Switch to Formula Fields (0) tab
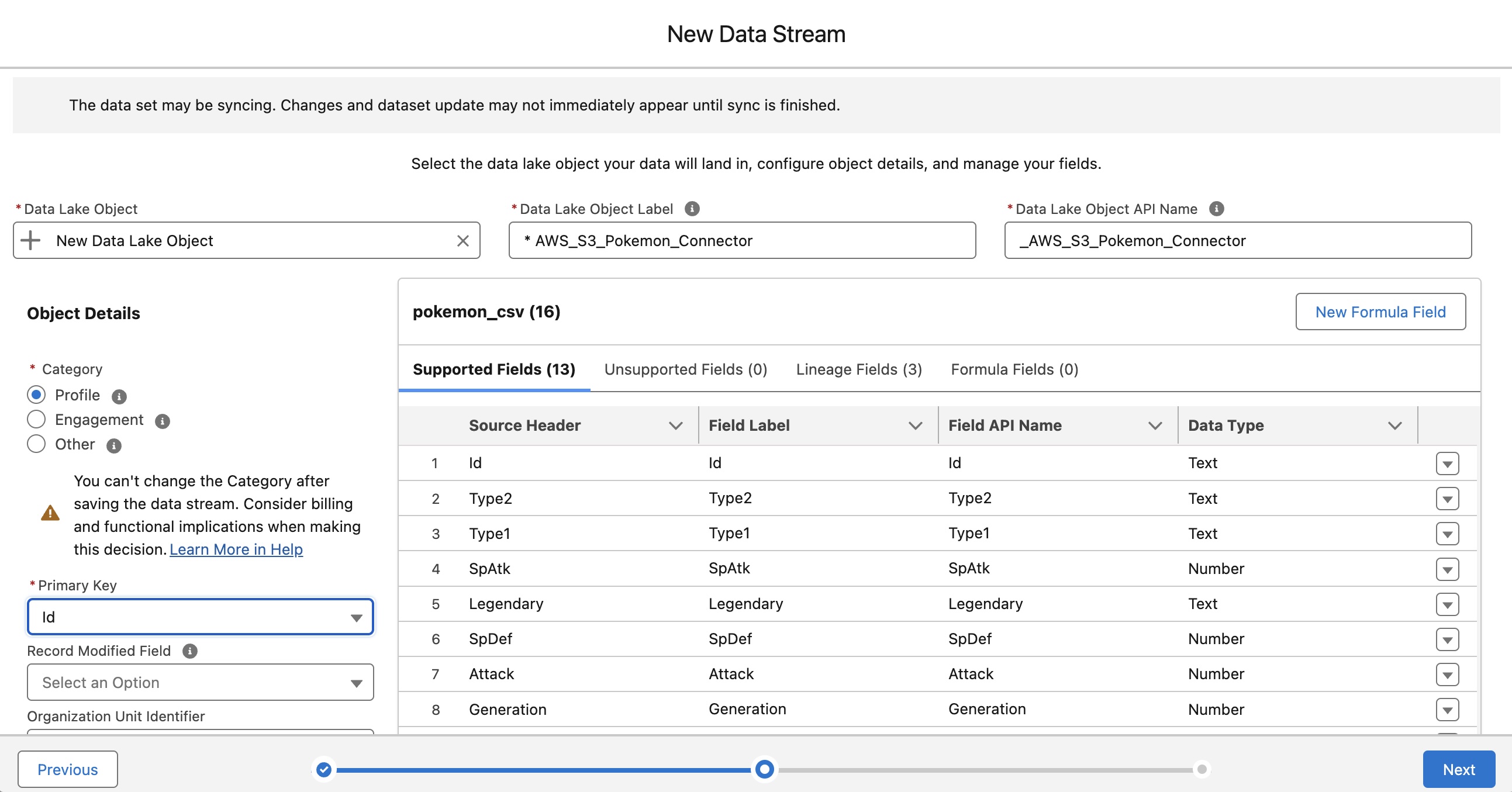 click(x=1014, y=369)
